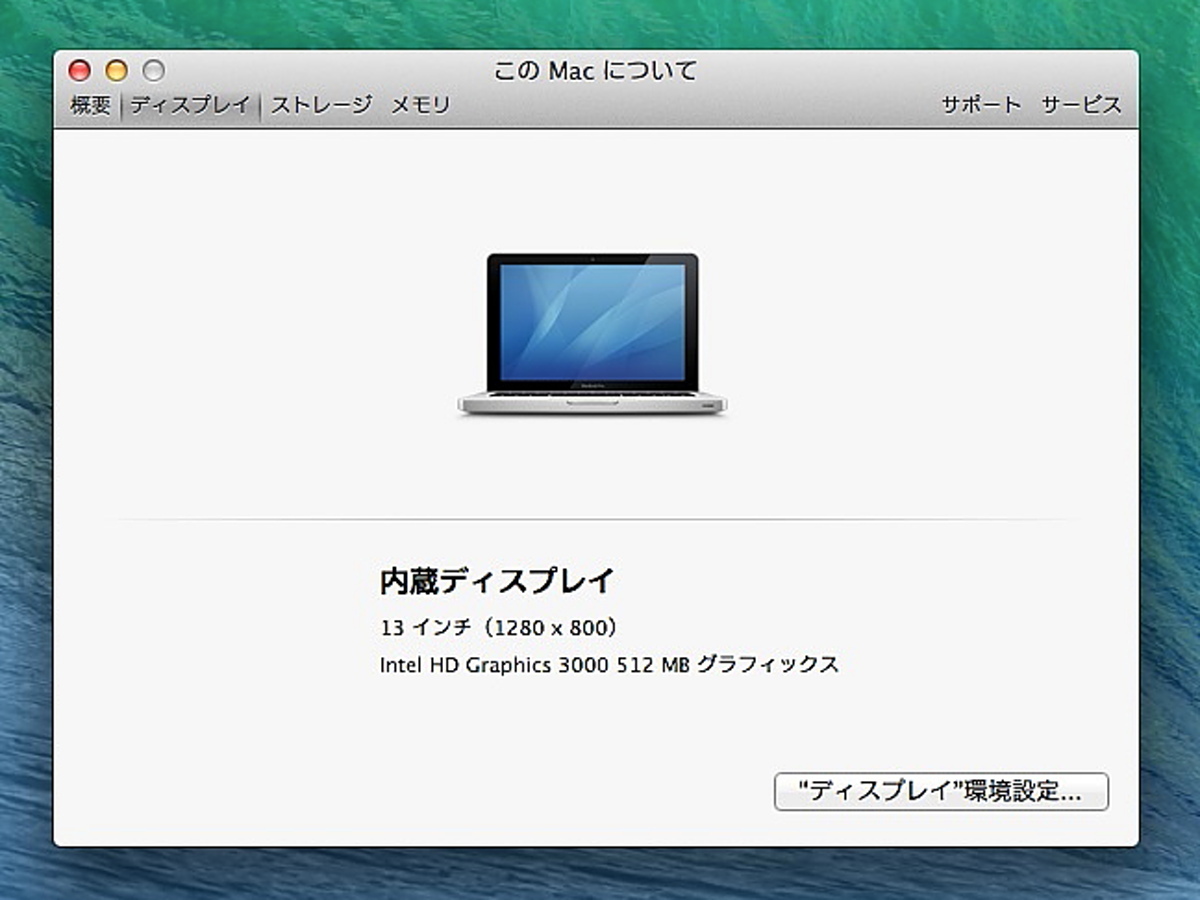Image resolution: width=1200 pixels, height=900 pixels.
Task: Select the ディスプレイ tab
Action: 190,105
